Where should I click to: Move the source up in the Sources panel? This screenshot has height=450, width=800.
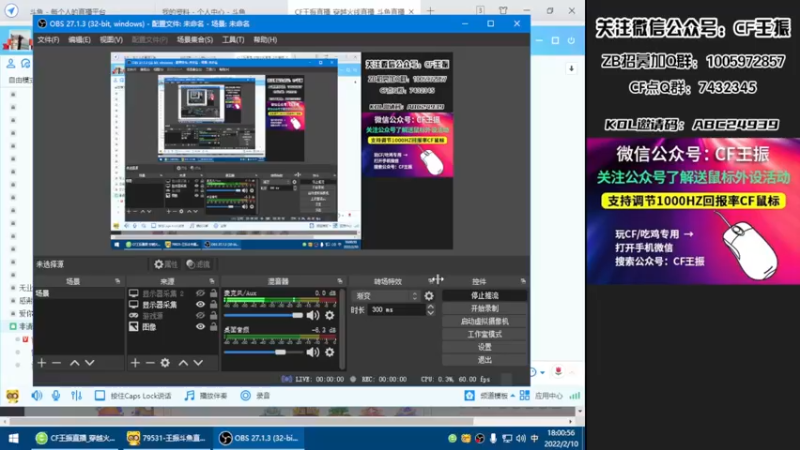[x=183, y=363]
